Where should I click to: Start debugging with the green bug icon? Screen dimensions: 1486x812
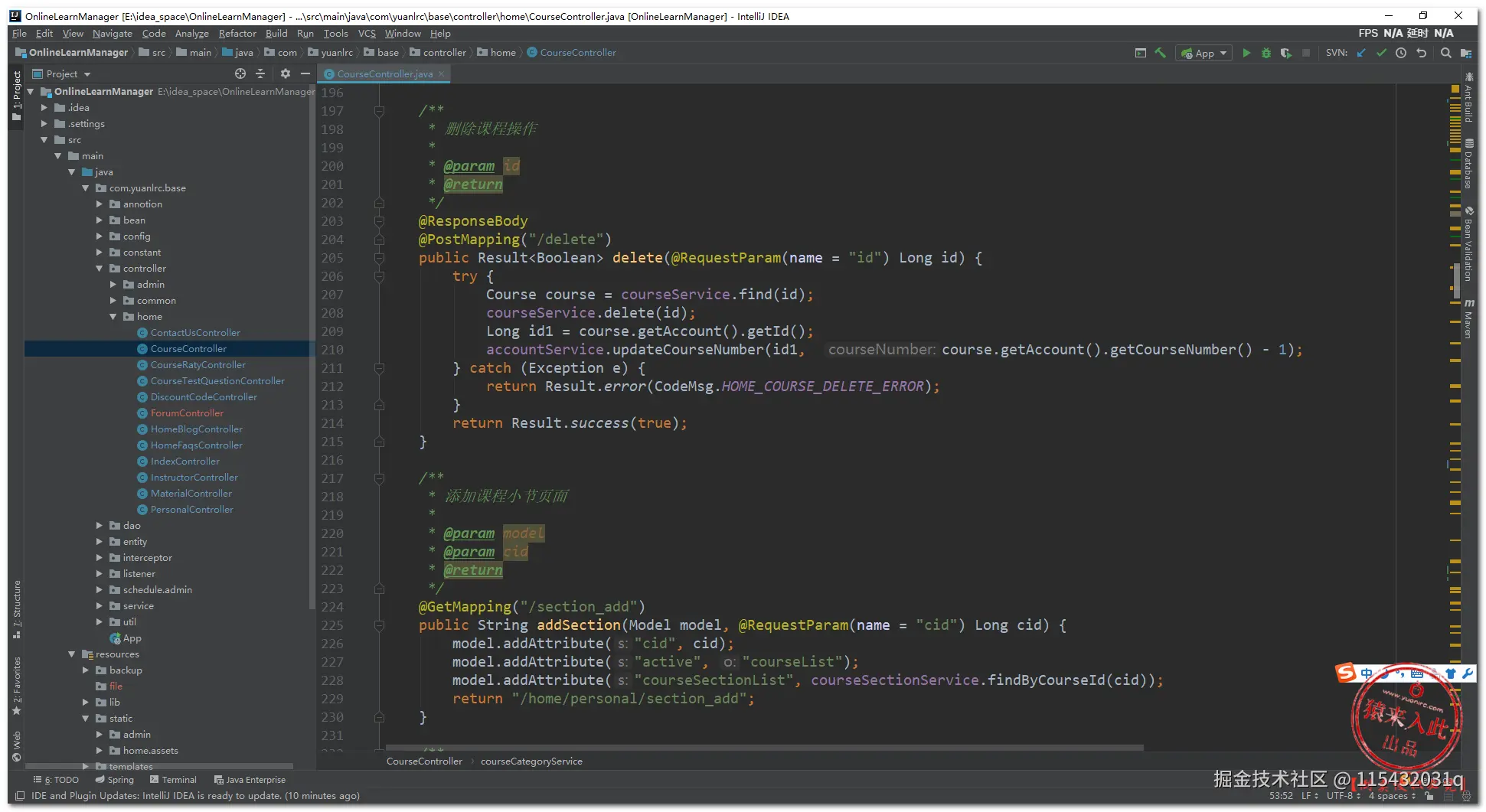coord(1266,53)
